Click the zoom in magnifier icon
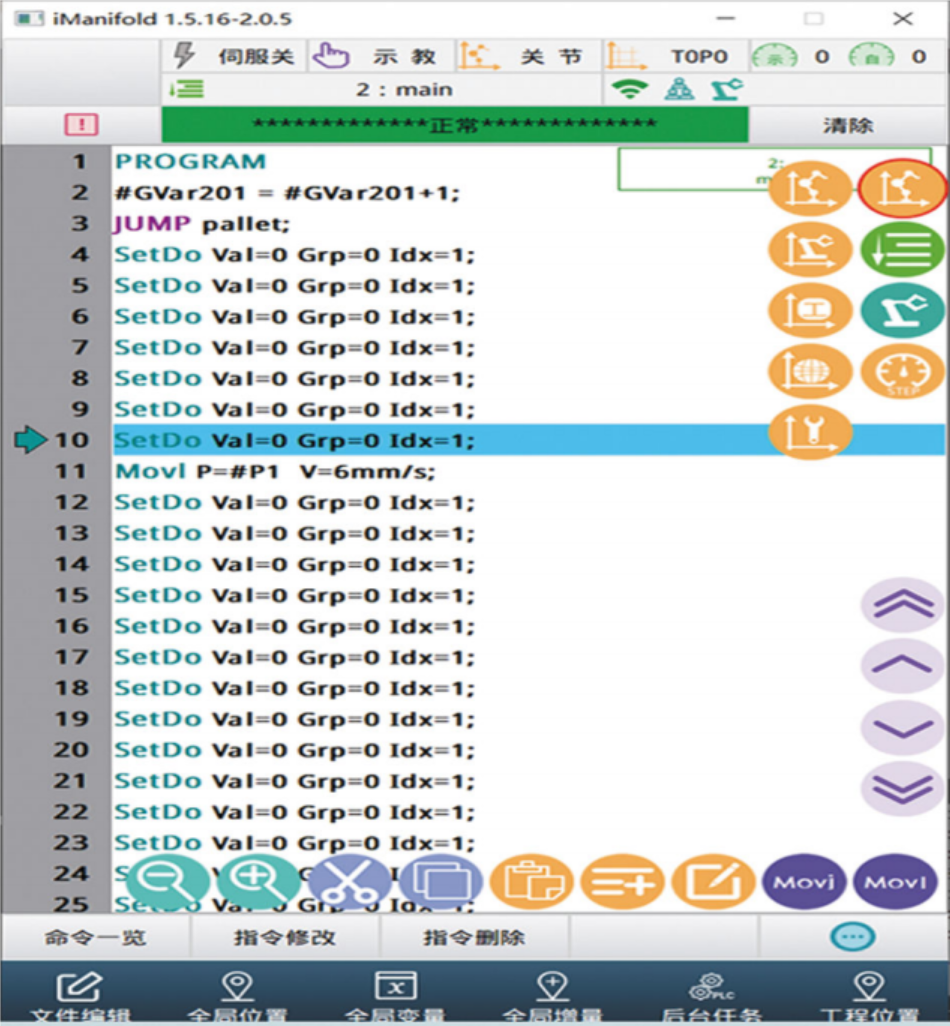Image resolution: width=950 pixels, height=1026 pixels. coord(258,881)
